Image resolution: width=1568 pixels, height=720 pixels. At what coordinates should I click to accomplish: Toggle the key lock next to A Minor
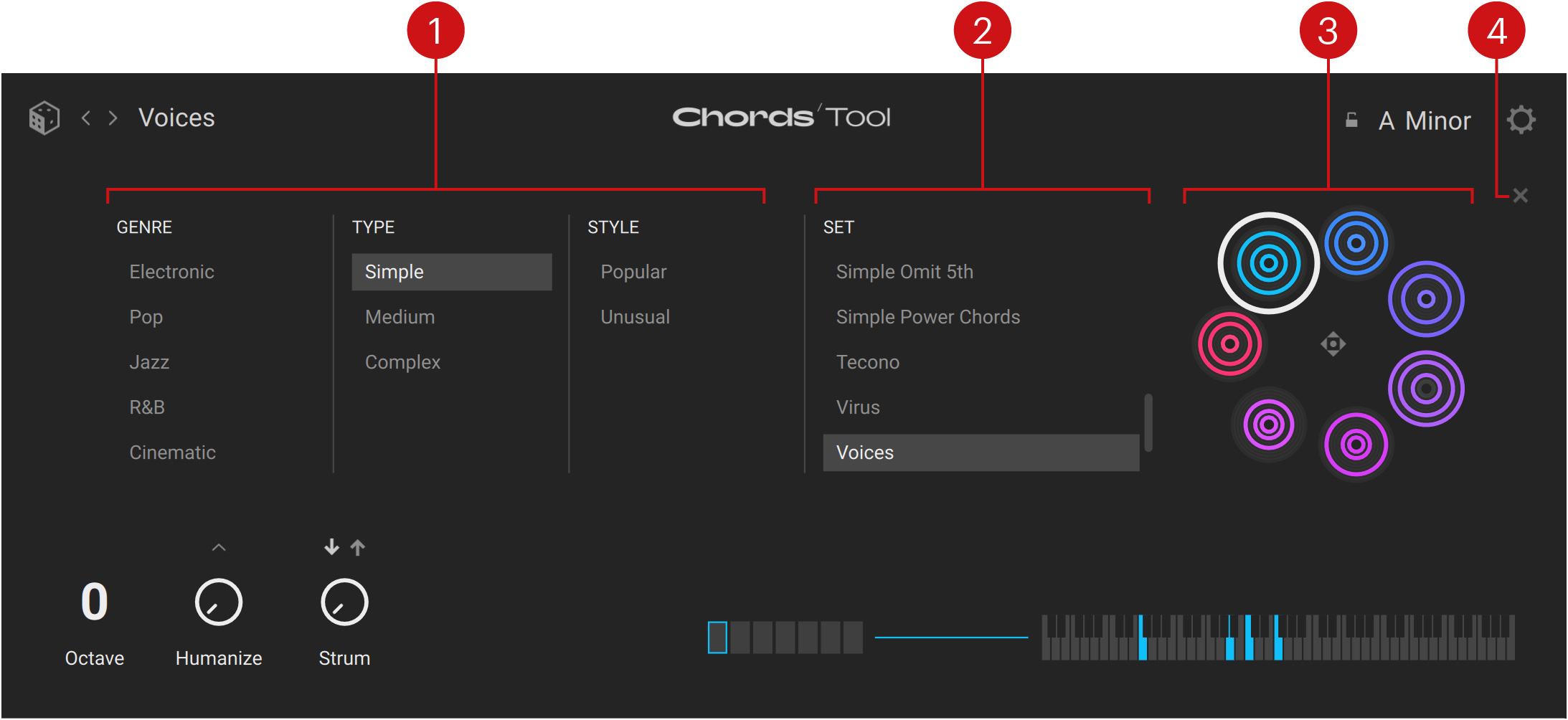click(1351, 120)
